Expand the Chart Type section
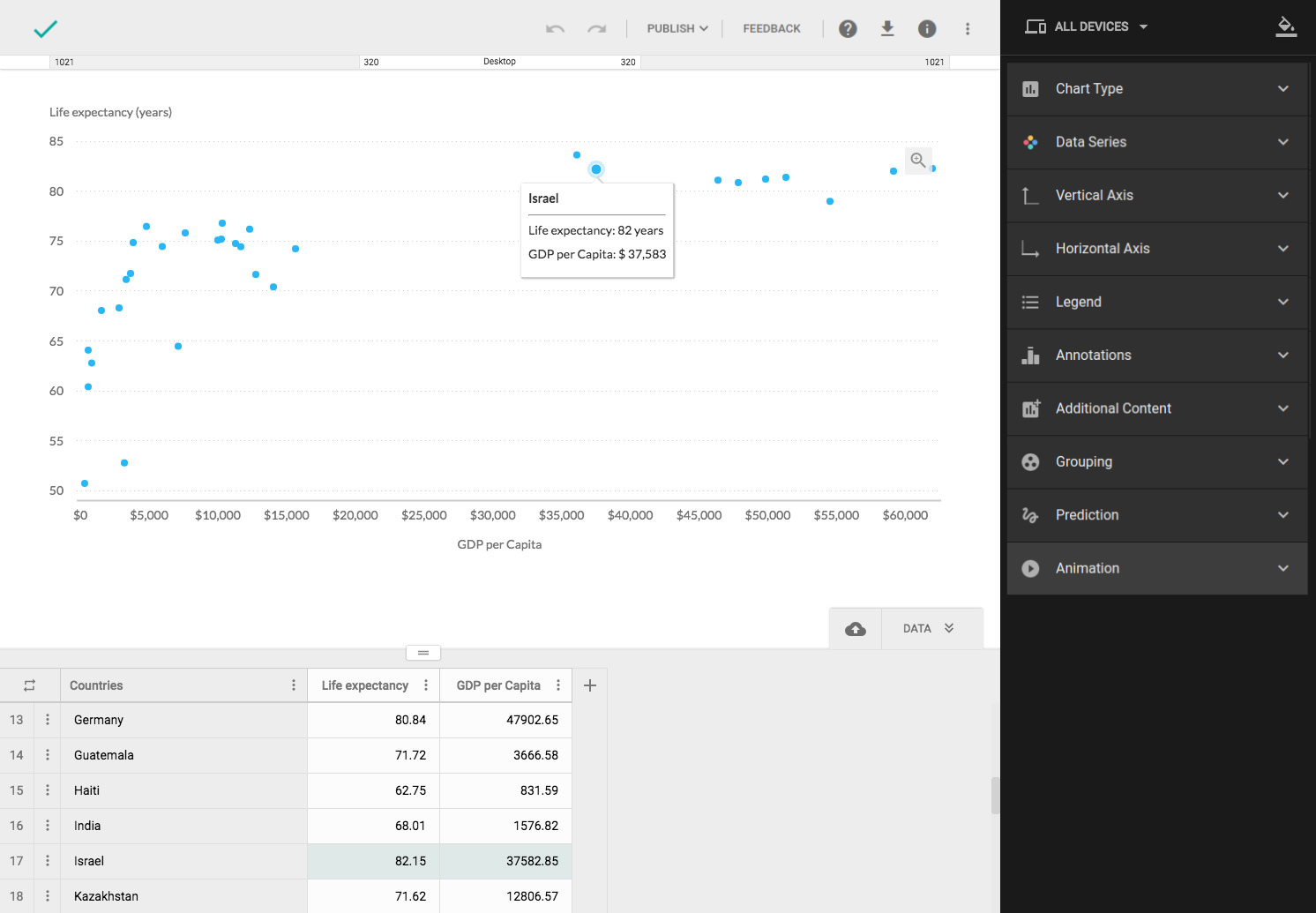The height and width of the screenshot is (913, 1316). (1156, 89)
